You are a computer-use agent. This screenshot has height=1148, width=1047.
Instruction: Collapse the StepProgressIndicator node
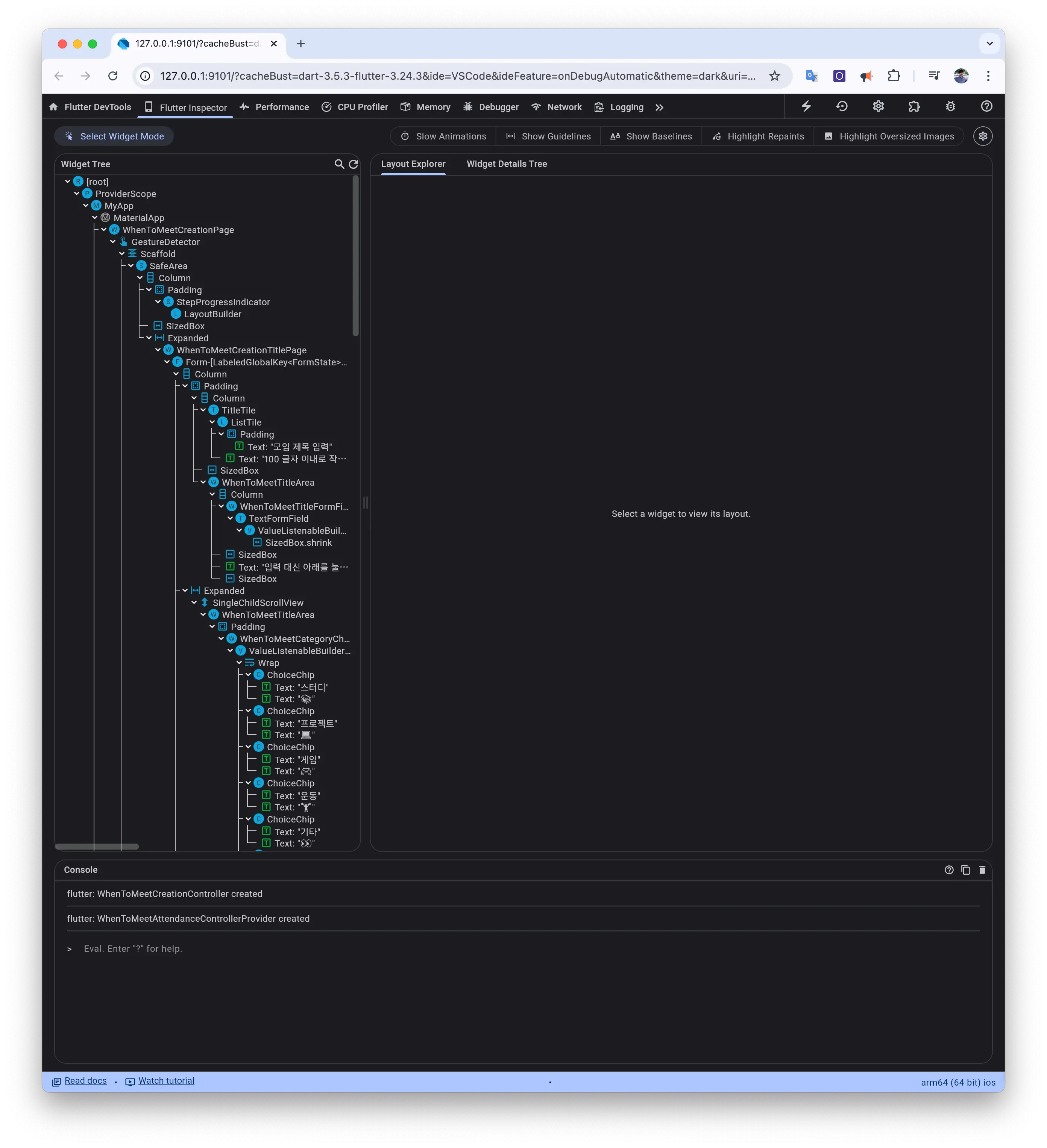click(x=158, y=301)
